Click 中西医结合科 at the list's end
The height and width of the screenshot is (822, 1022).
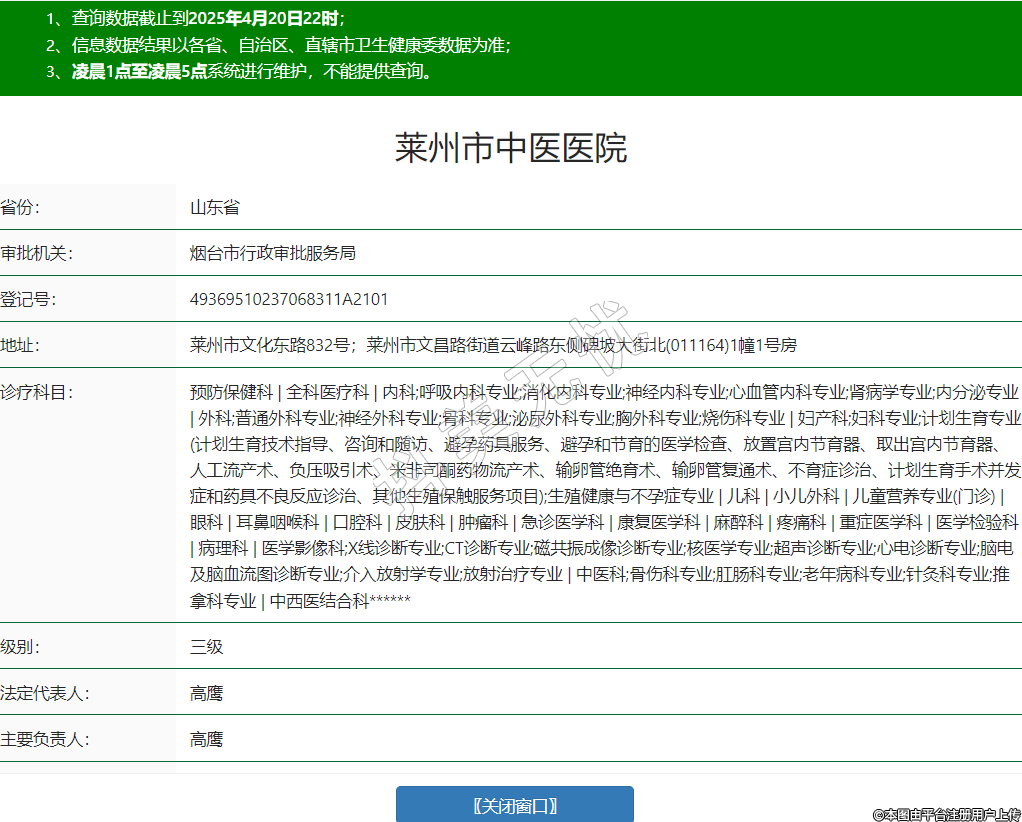(320, 600)
